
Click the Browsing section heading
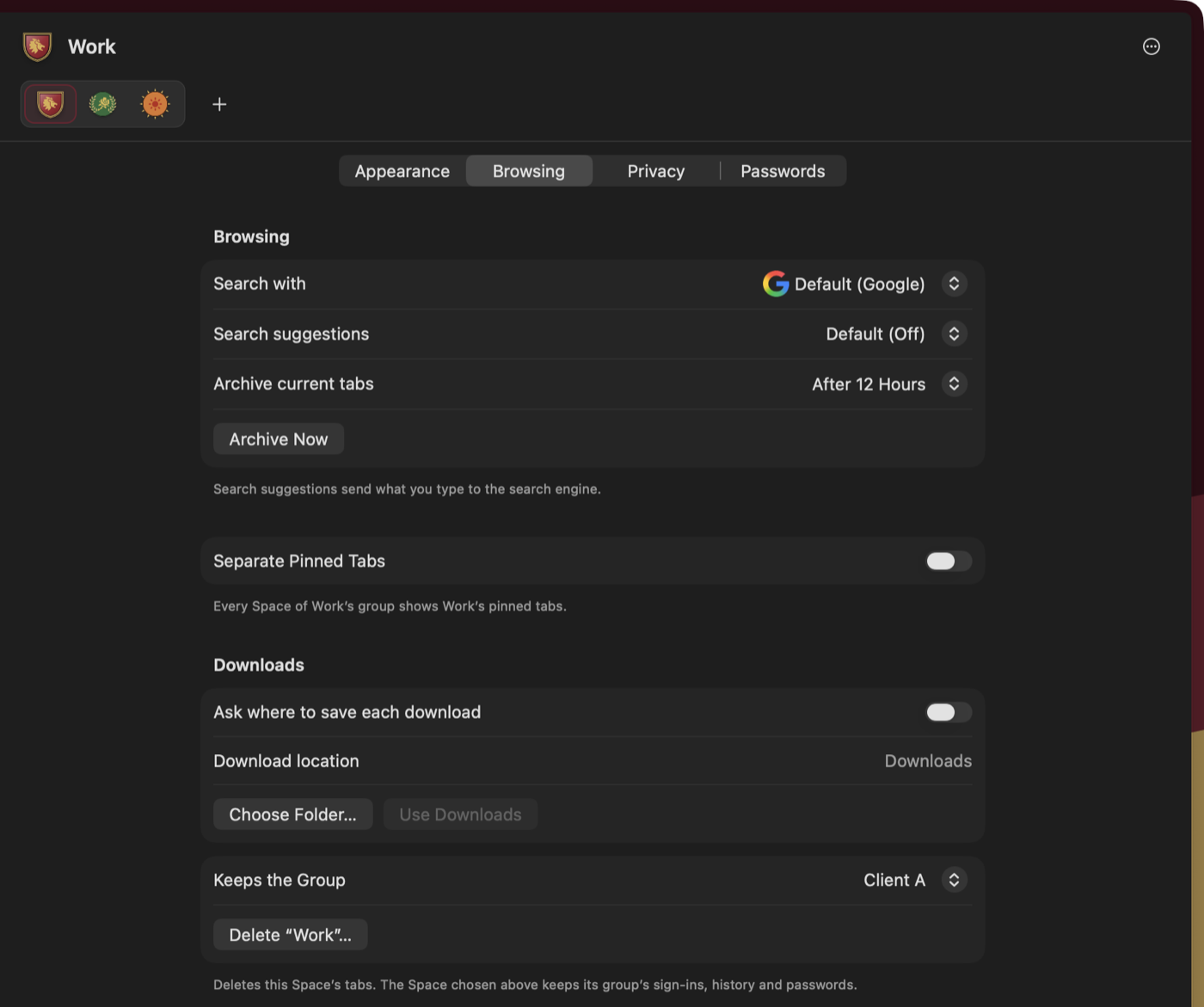coord(251,236)
